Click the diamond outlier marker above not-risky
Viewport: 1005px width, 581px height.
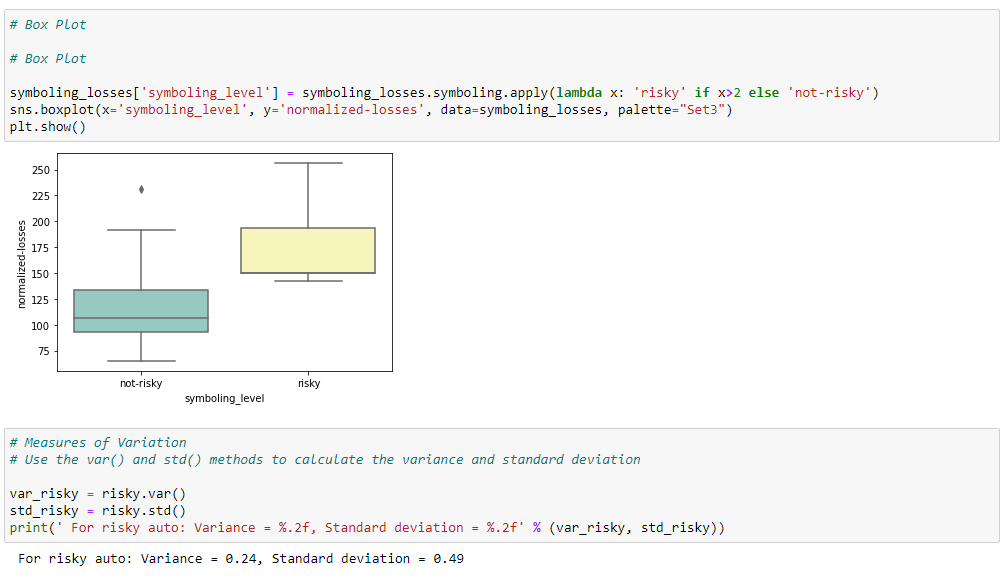(141, 189)
